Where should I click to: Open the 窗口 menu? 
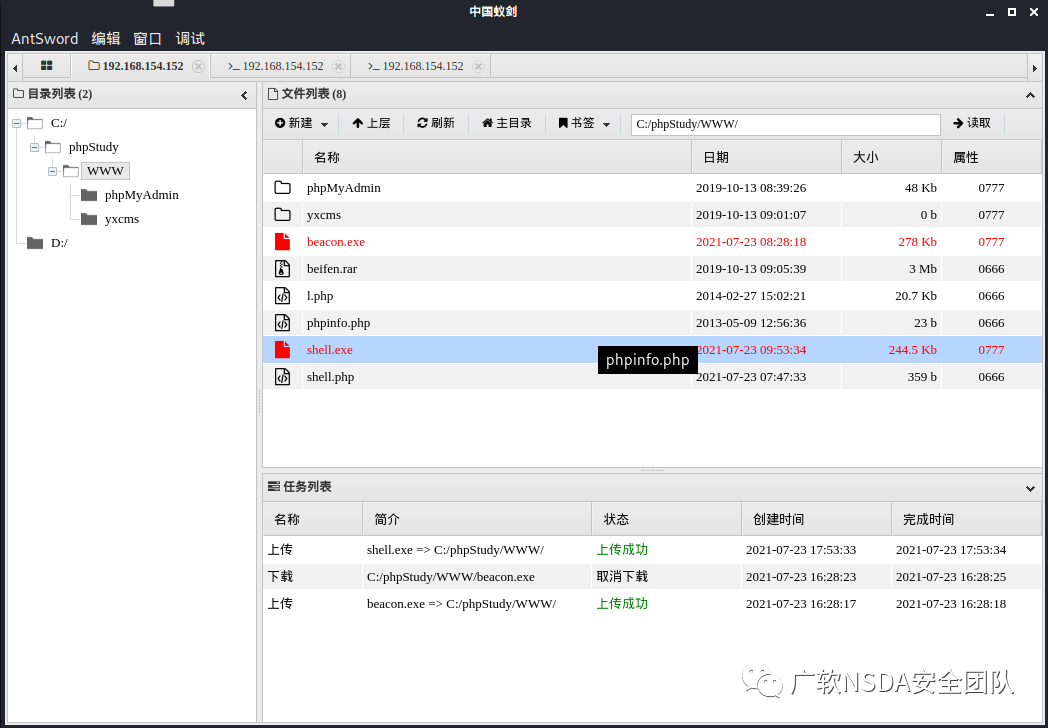pyautogui.click(x=148, y=39)
